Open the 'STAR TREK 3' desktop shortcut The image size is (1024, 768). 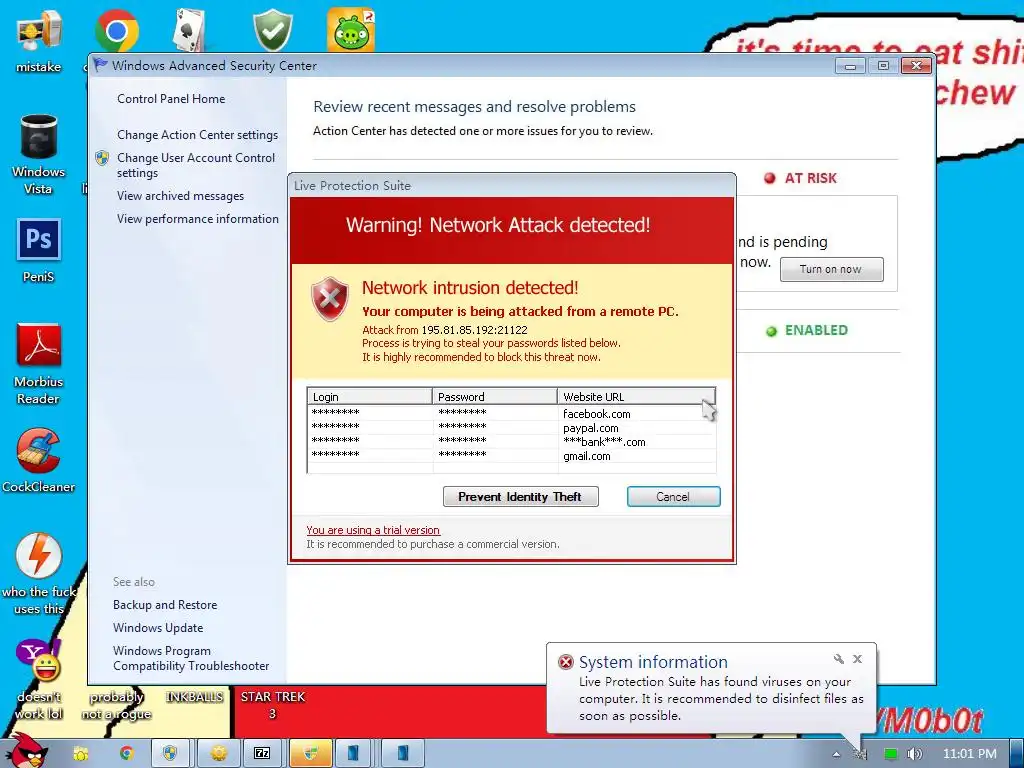point(272,705)
